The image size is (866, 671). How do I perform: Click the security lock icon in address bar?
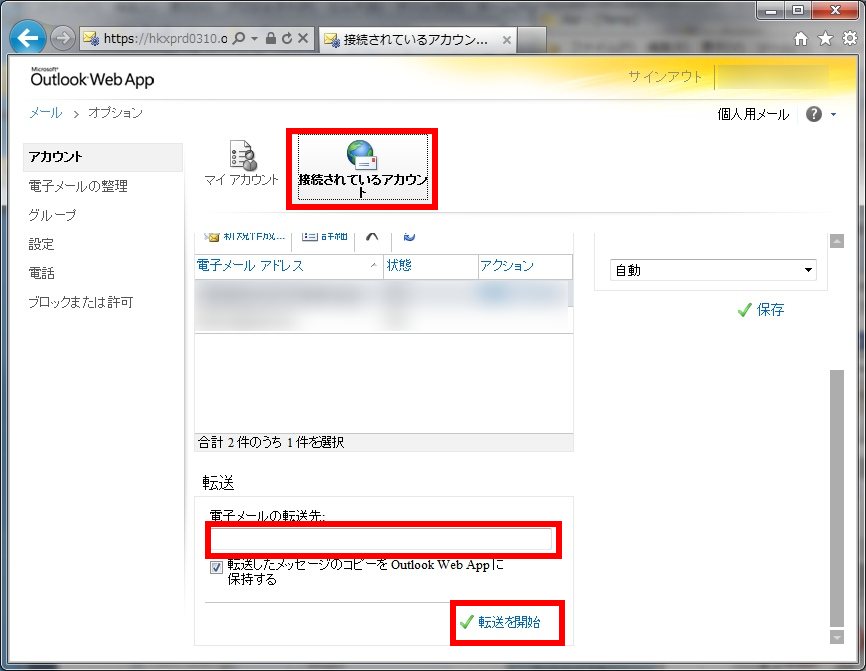[x=271, y=38]
